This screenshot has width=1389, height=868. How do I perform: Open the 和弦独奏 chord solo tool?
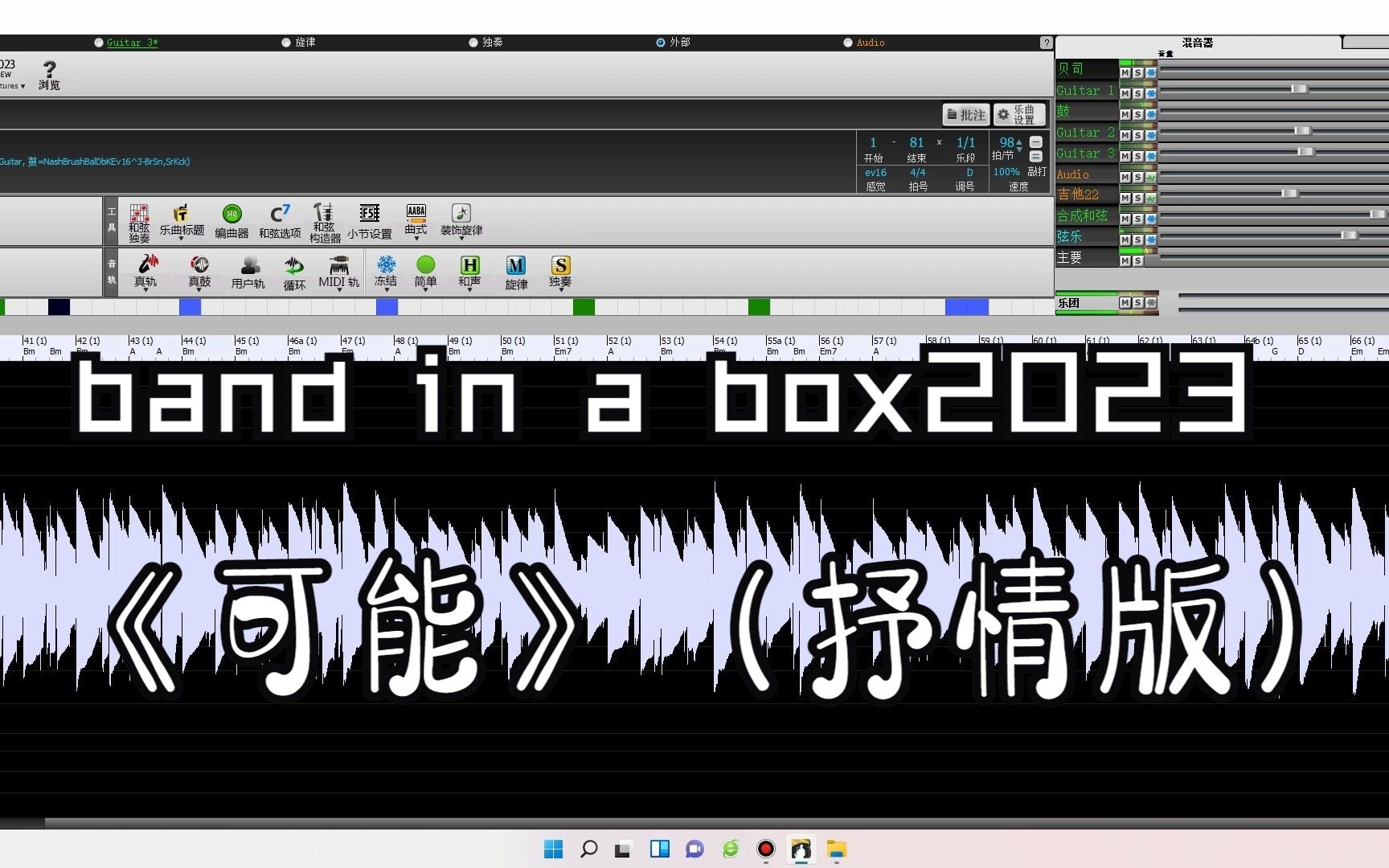pos(139,222)
